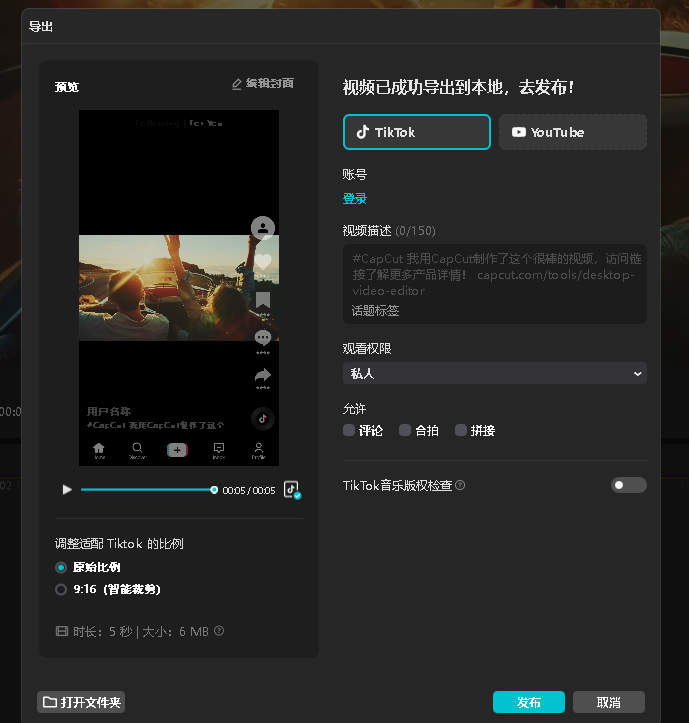689x723 pixels.
Task: Open the export folder with 打开文件夹
Action: [x=81, y=702]
